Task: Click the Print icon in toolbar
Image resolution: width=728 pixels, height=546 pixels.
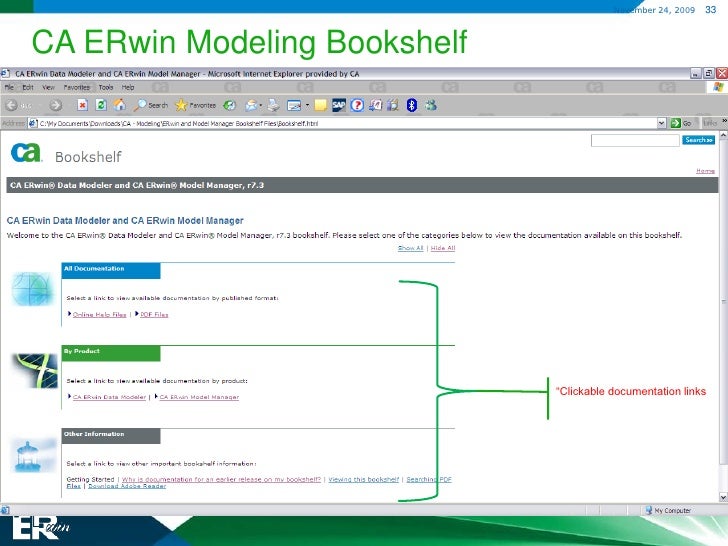Action: 273,105
